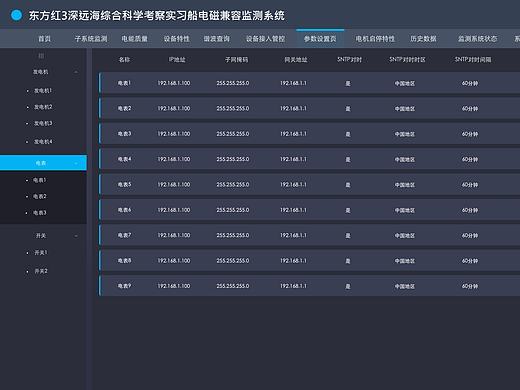This screenshot has height=390, width=520.
Task: Collapse the 开关 group arrow
Action: click(76, 236)
